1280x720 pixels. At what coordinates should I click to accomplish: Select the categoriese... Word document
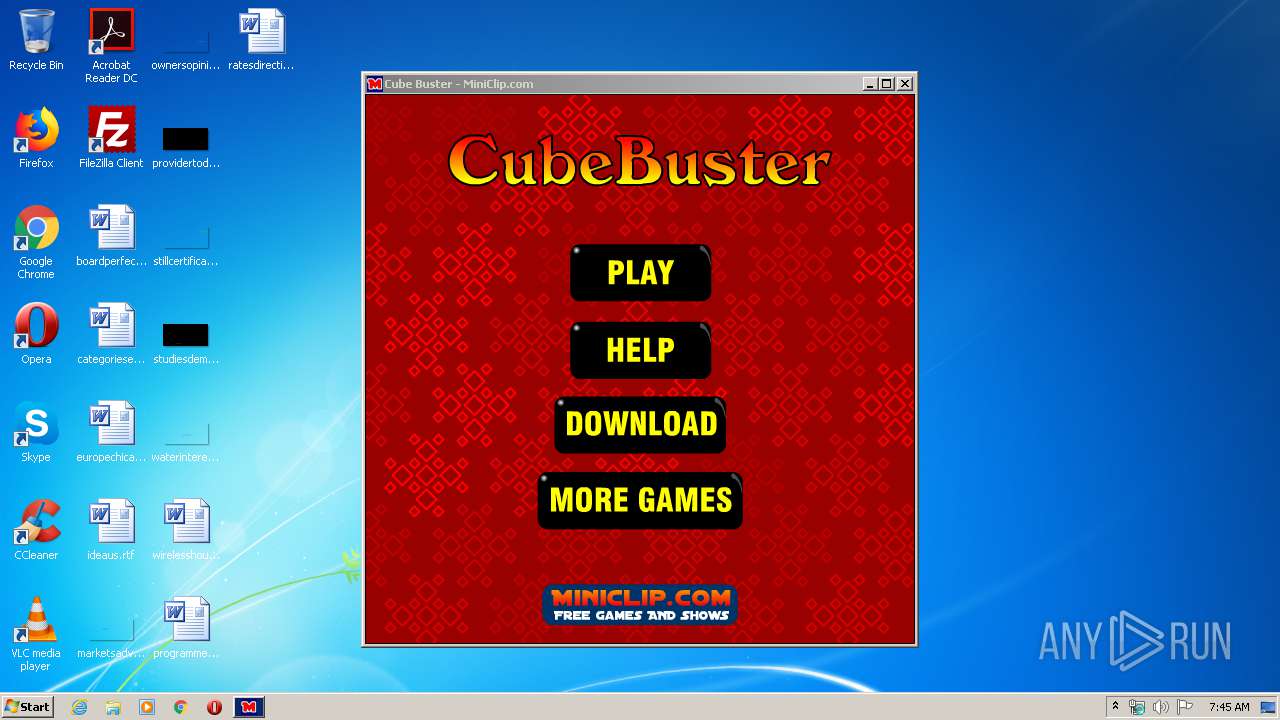tap(111, 334)
